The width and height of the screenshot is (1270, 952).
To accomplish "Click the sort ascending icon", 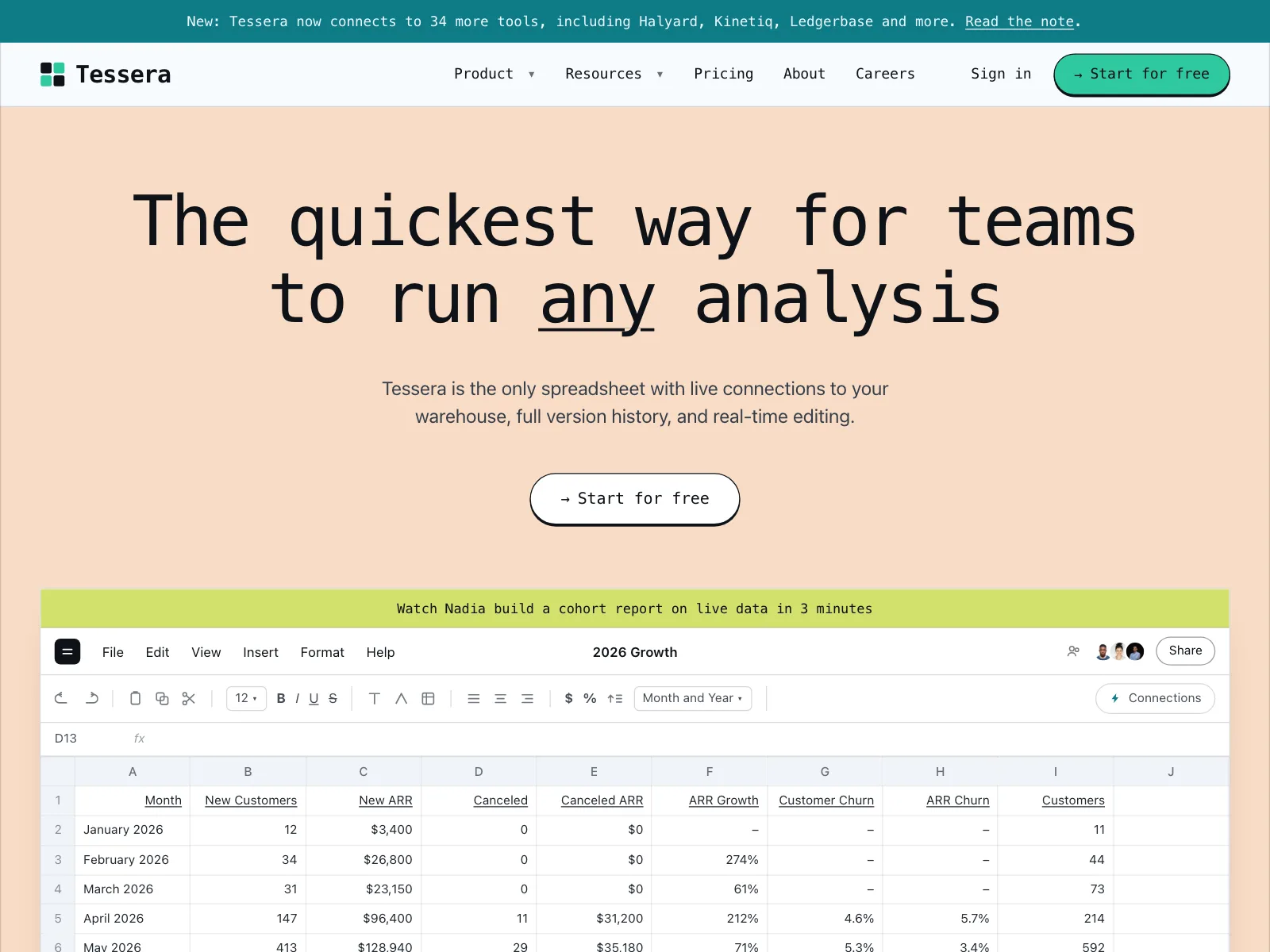I will (615, 698).
